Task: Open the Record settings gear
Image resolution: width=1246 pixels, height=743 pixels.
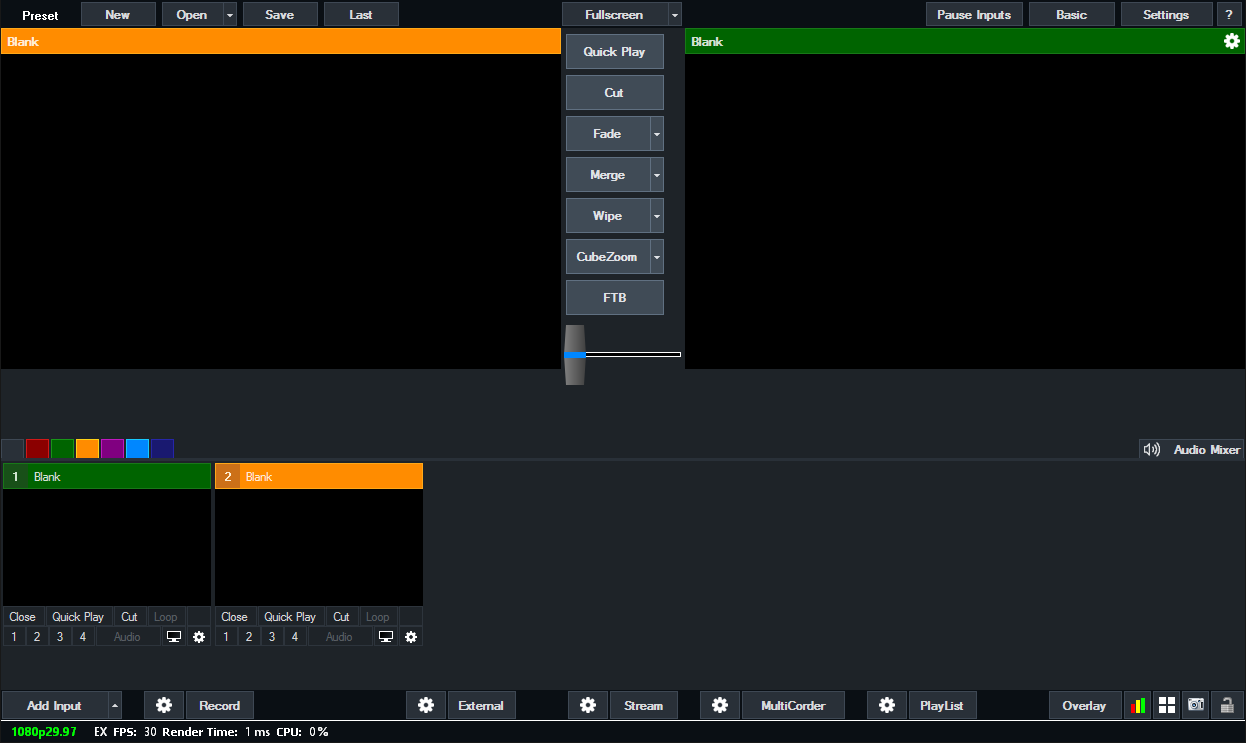Action: click(164, 705)
